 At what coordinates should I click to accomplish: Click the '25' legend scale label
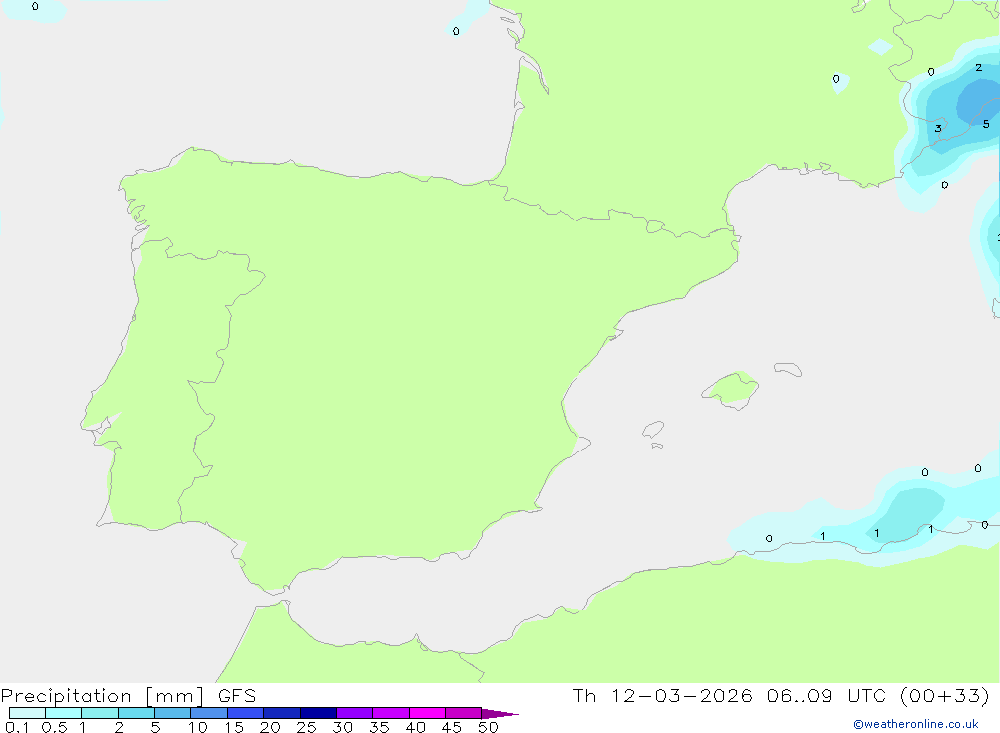click(307, 727)
